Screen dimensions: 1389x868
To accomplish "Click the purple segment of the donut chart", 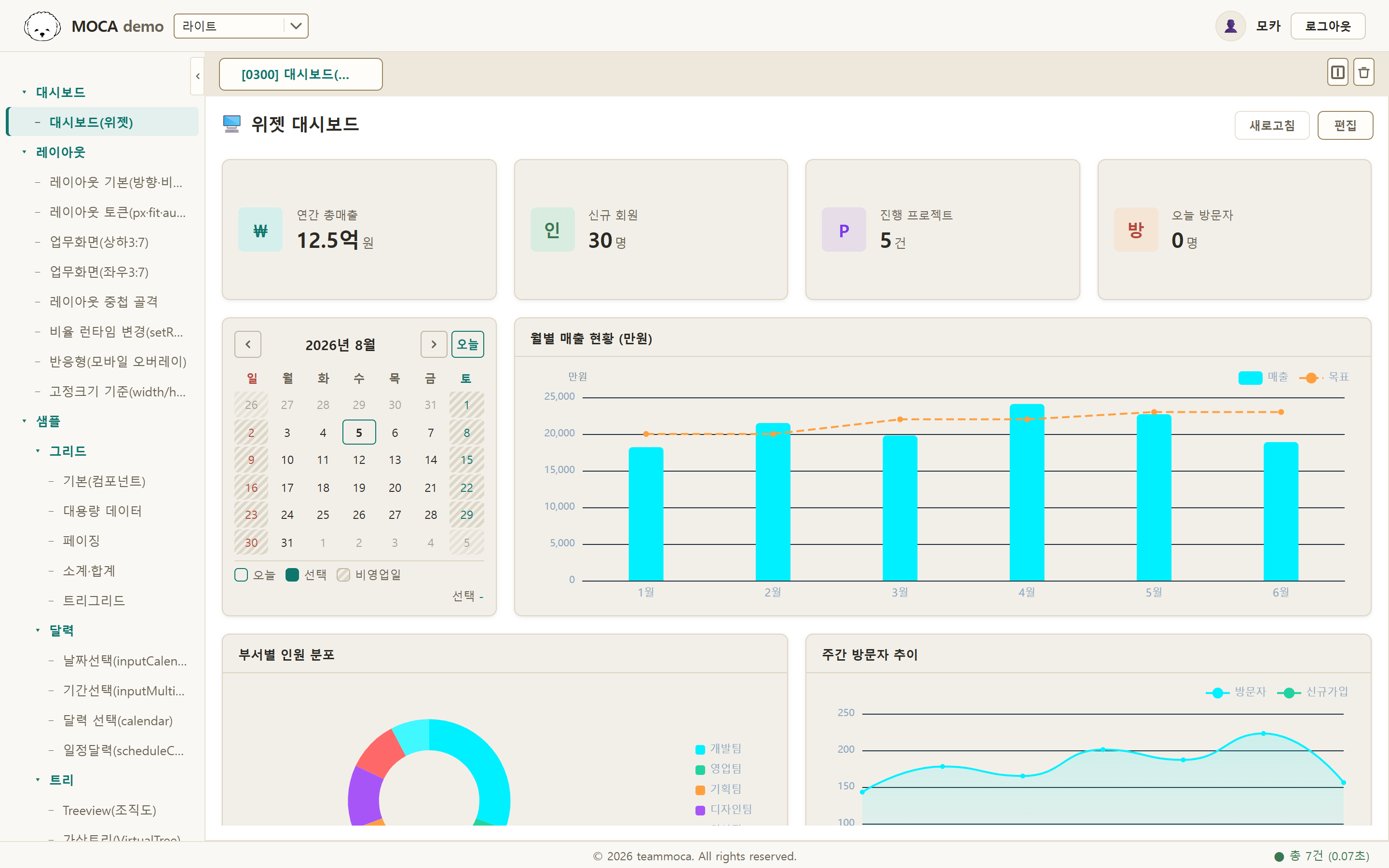I will point(365,797).
